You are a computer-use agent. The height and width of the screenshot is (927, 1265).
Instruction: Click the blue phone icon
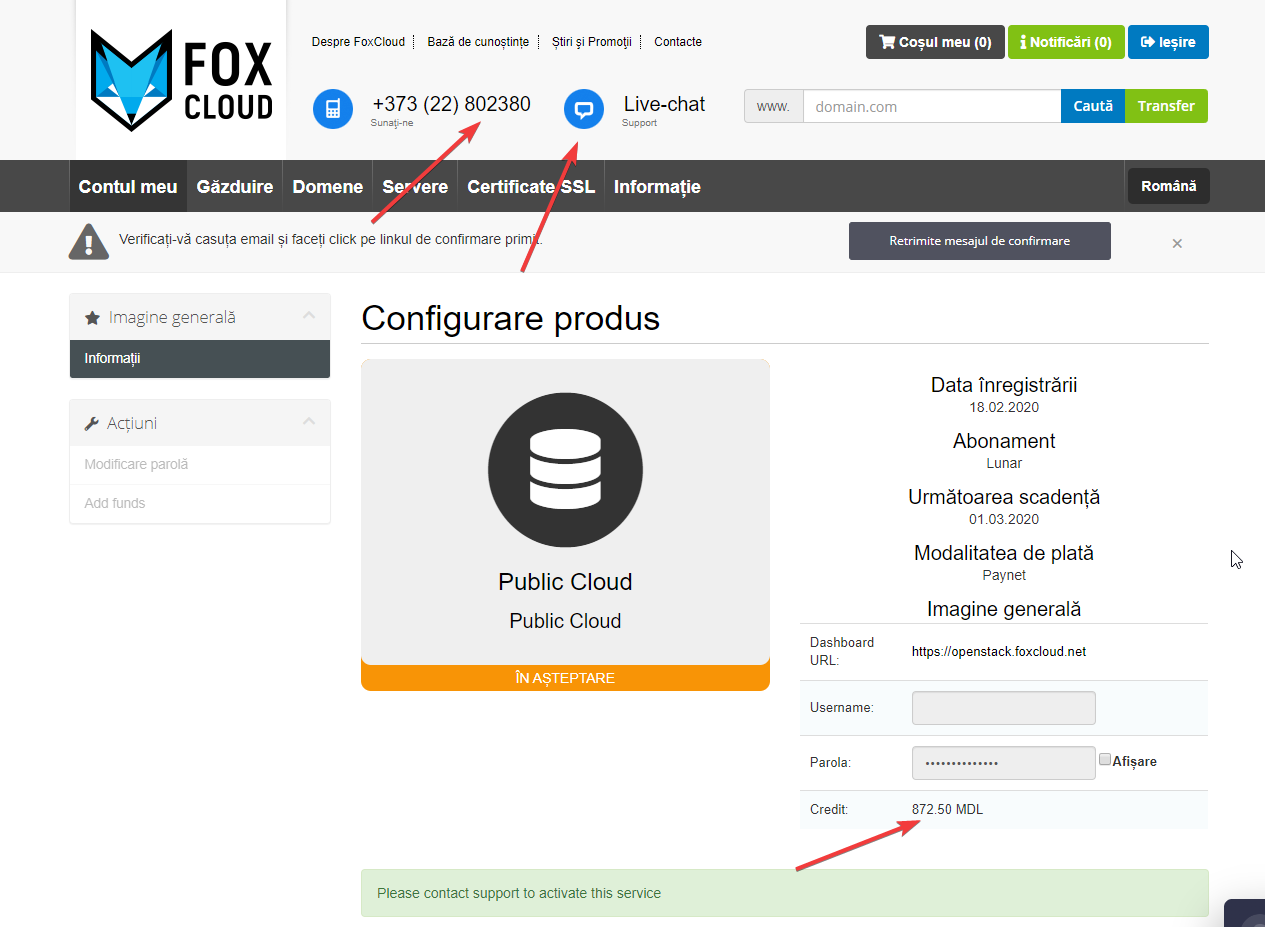pos(333,109)
